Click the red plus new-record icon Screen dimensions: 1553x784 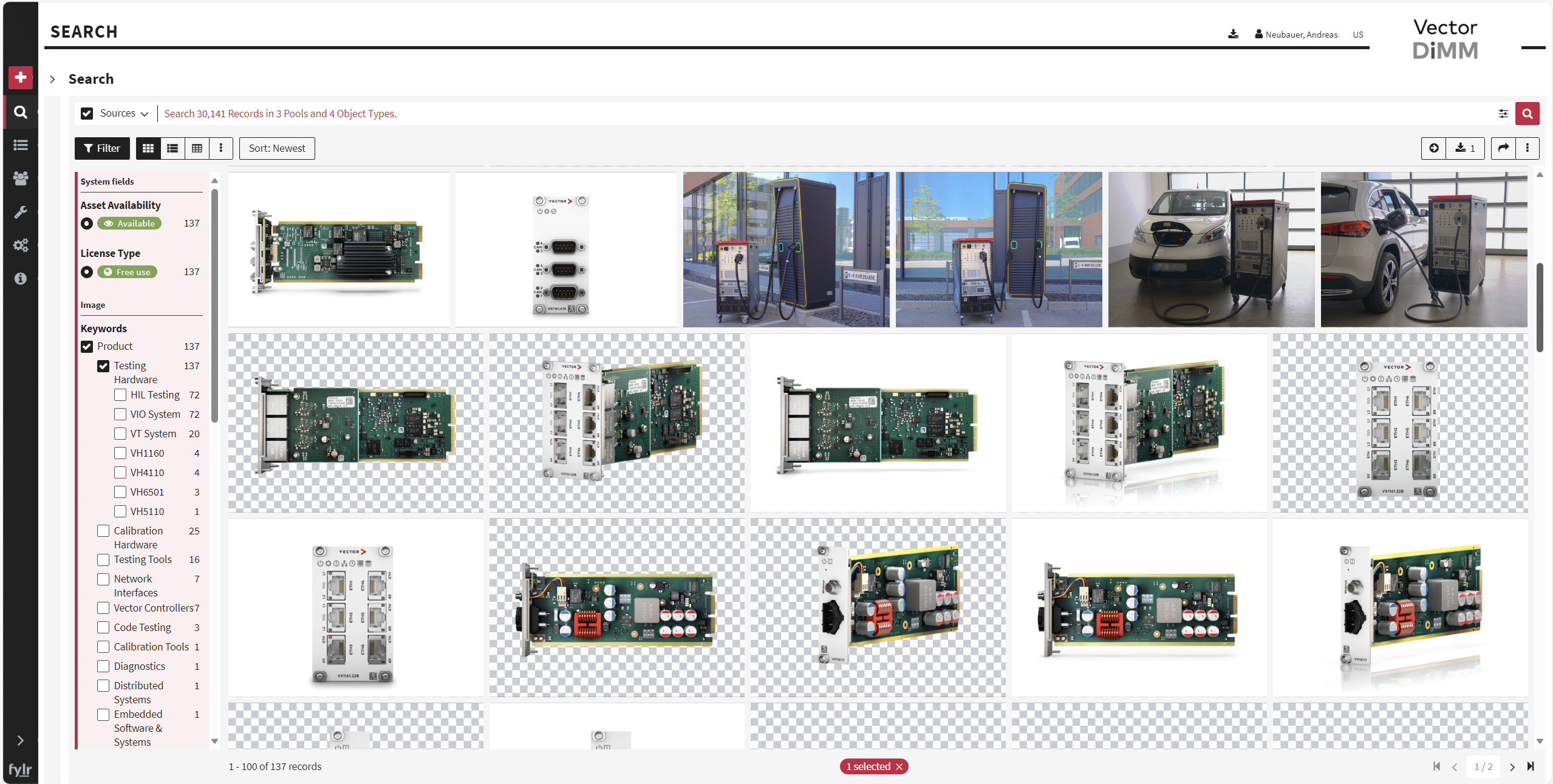click(x=21, y=77)
